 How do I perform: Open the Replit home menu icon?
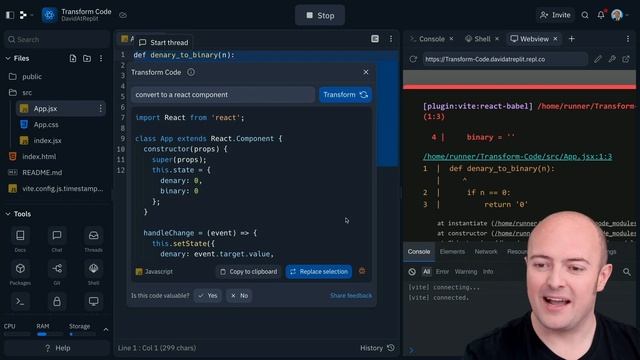tap(23, 15)
